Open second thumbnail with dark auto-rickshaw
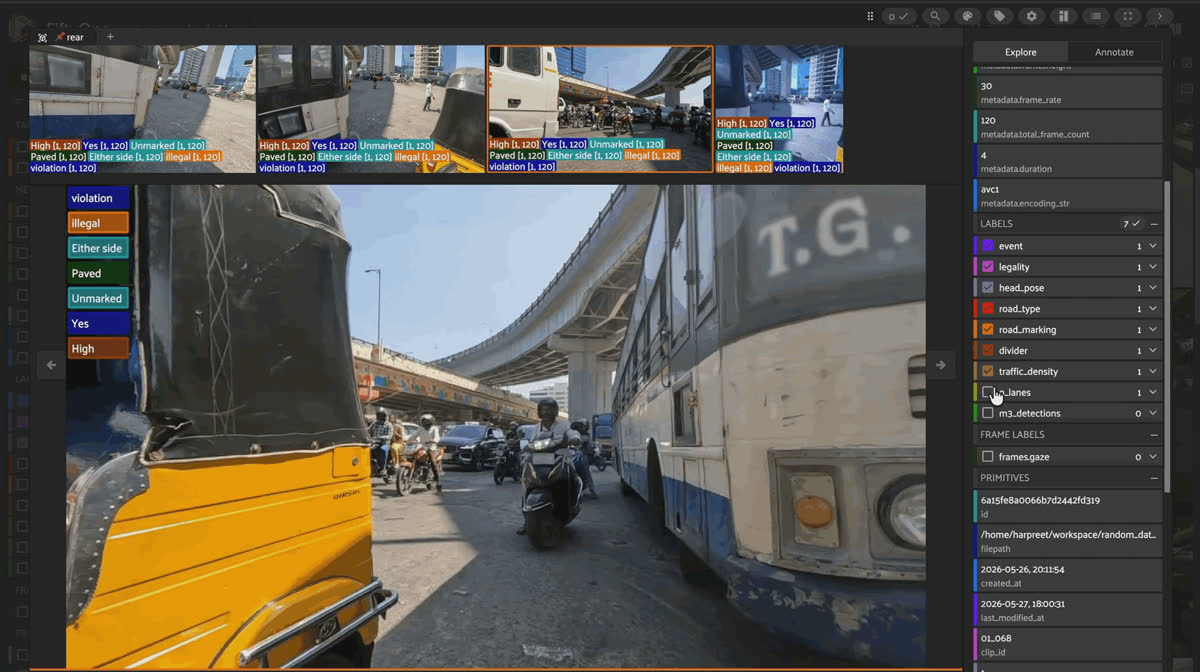Image resolution: width=1200 pixels, height=672 pixels. (x=371, y=109)
